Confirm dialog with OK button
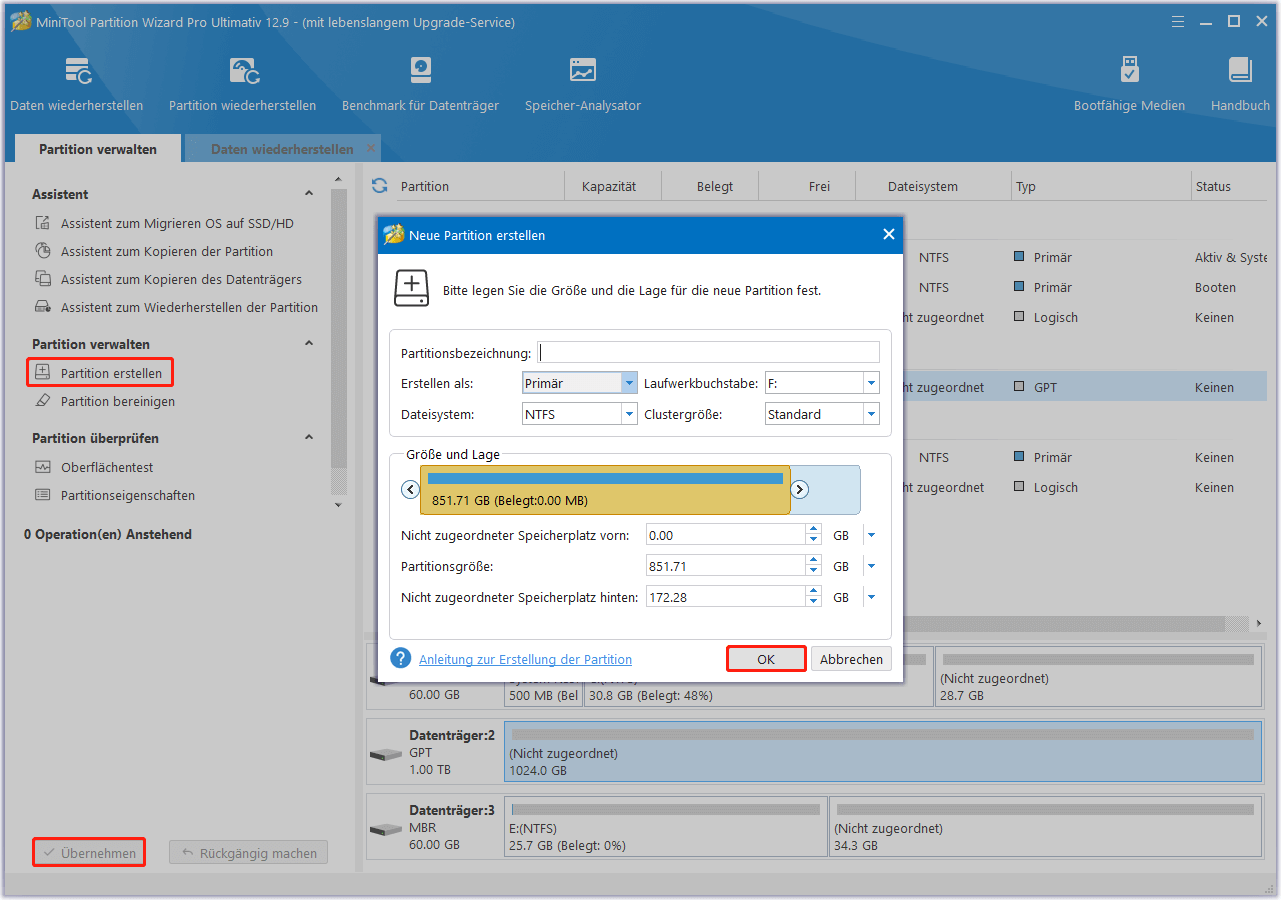 766,659
